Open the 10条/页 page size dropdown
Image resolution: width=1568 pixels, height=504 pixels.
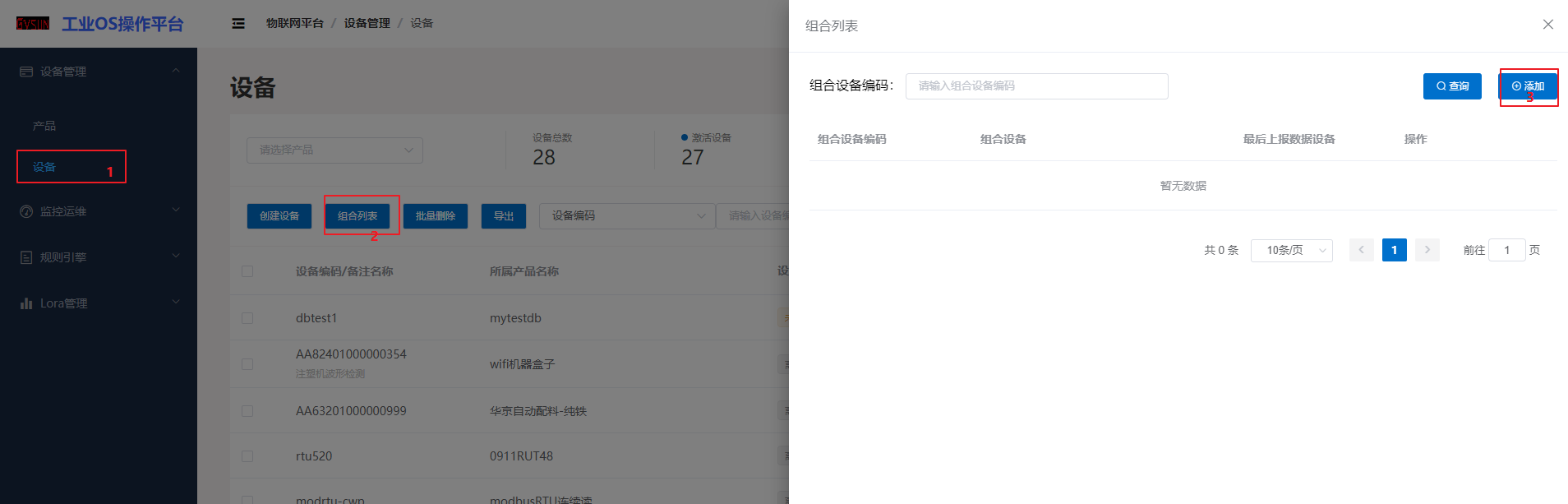coord(1292,250)
